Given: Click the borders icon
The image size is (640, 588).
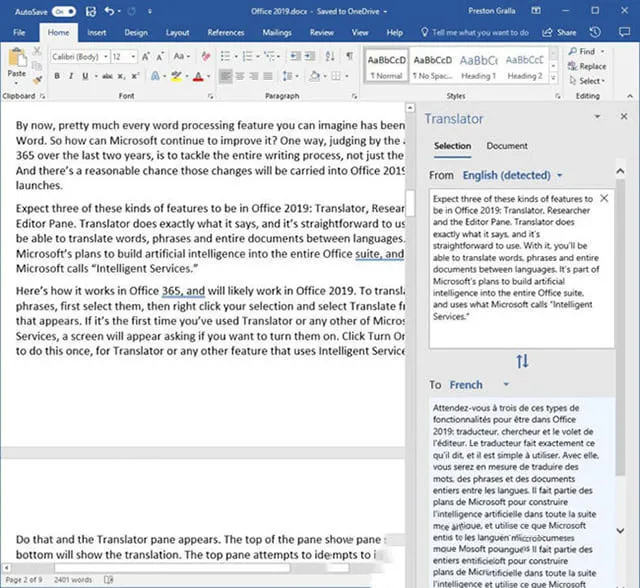Looking at the screenshot, I should pos(336,76).
